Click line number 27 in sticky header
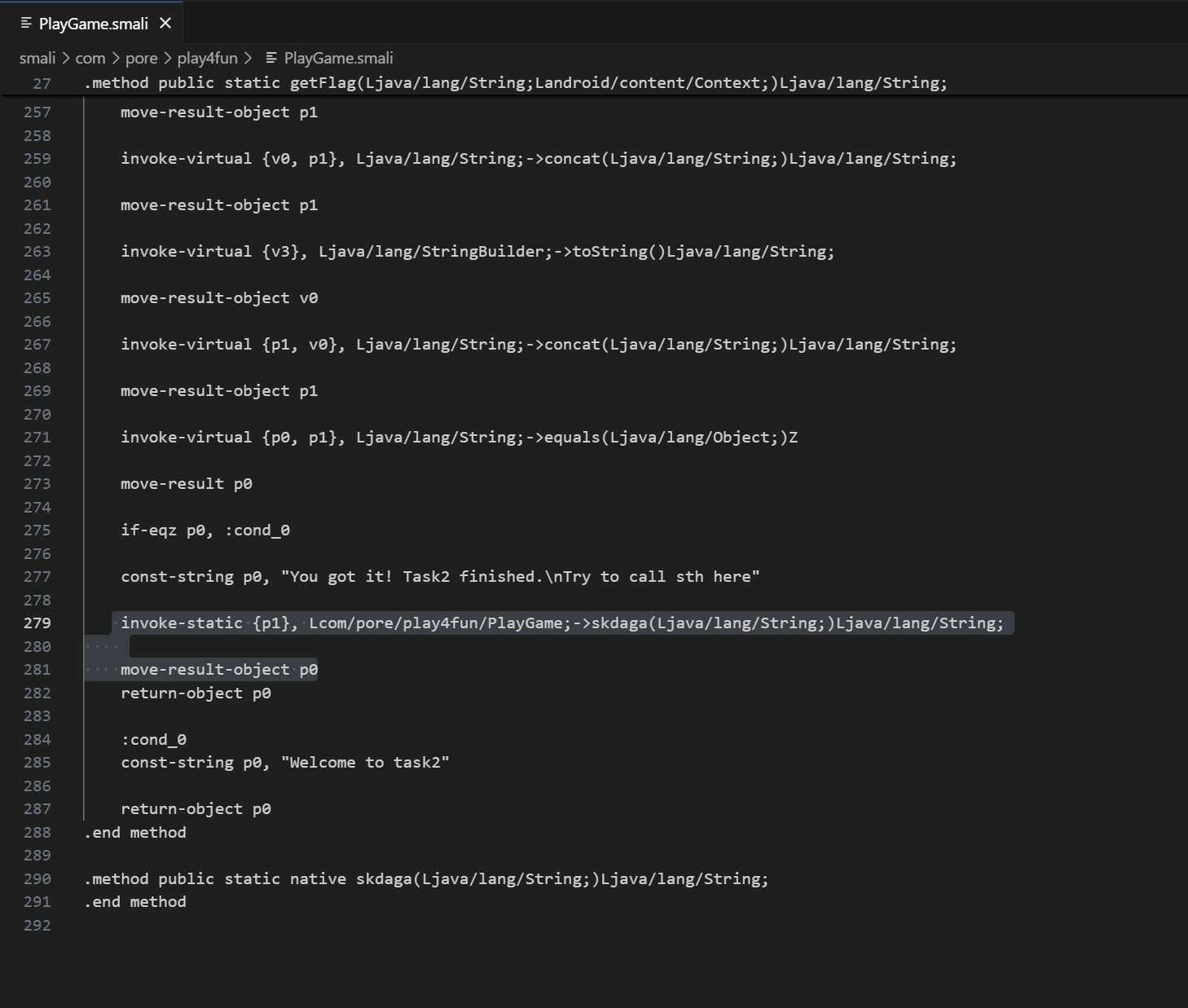Image resolution: width=1188 pixels, height=1008 pixels. pos(42,83)
